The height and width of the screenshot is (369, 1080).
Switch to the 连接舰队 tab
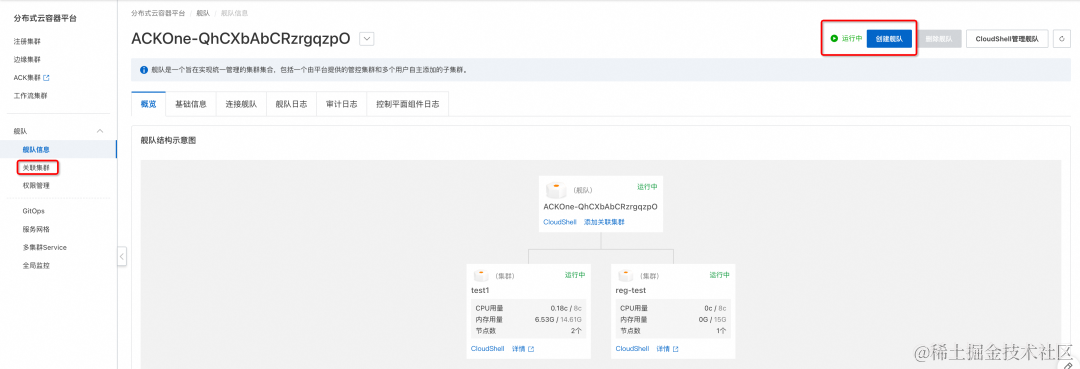tap(241, 105)
